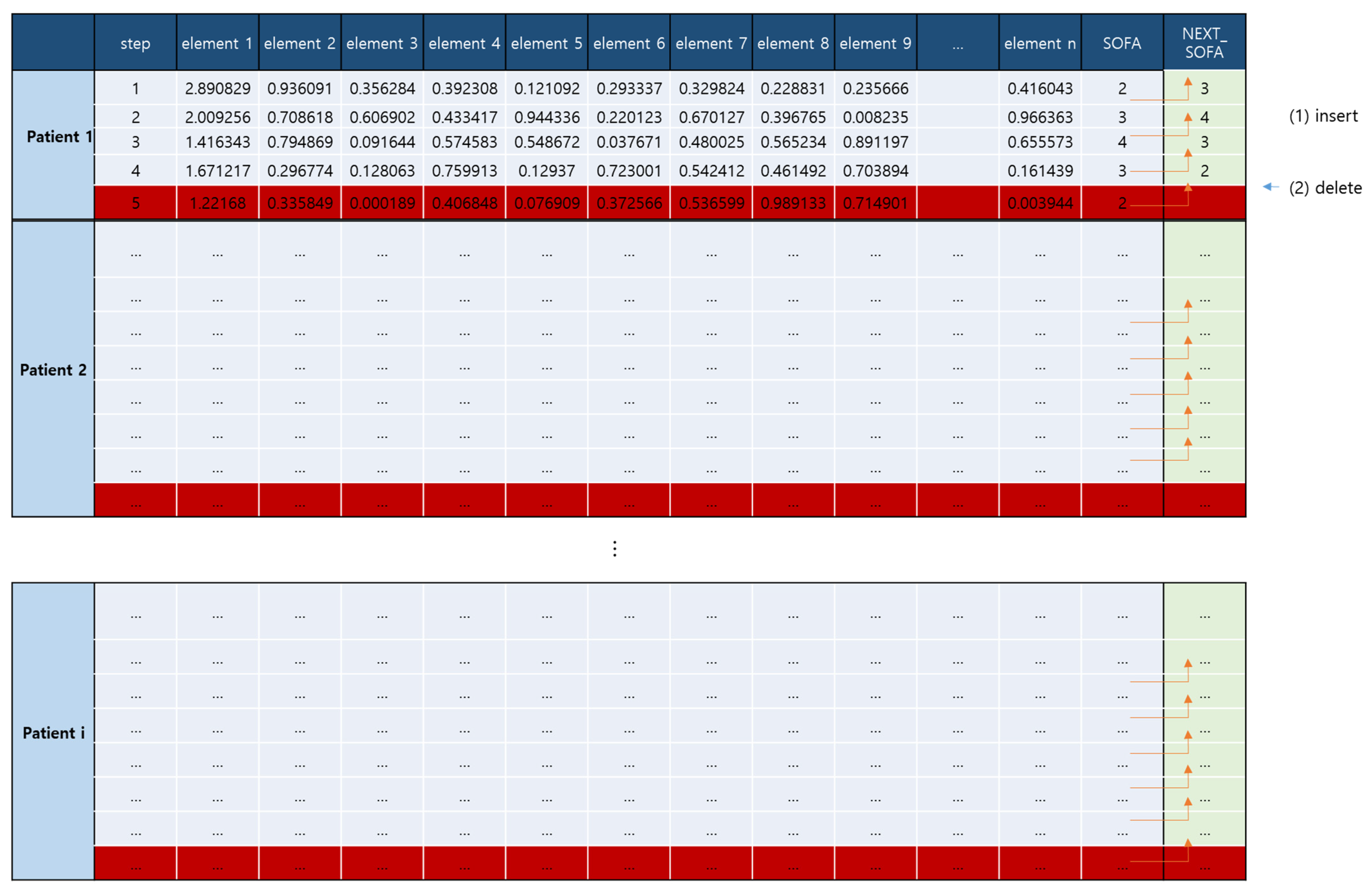Click the element 9 column header

[x=875, y=43]
